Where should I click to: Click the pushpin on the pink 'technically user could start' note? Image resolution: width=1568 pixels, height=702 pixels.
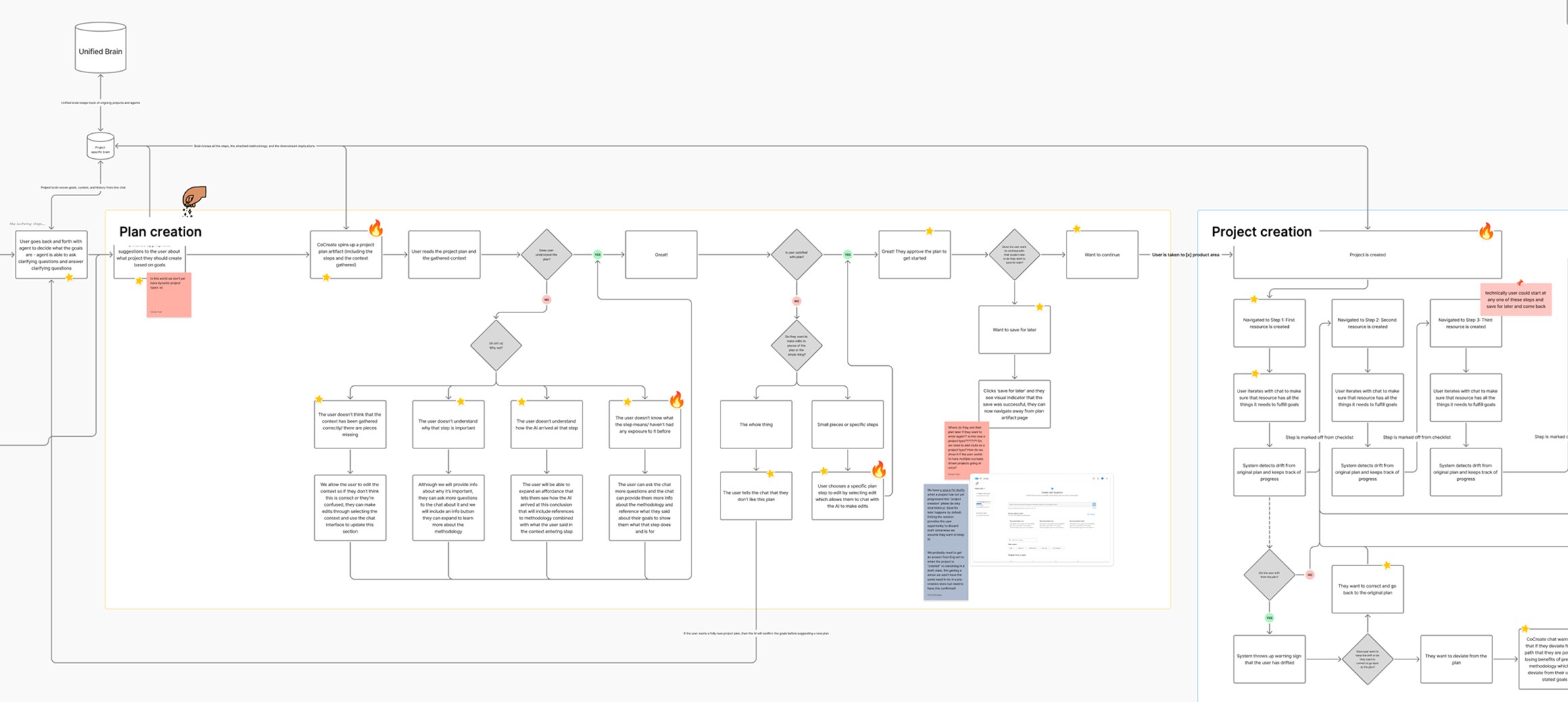coord(1520,283)
